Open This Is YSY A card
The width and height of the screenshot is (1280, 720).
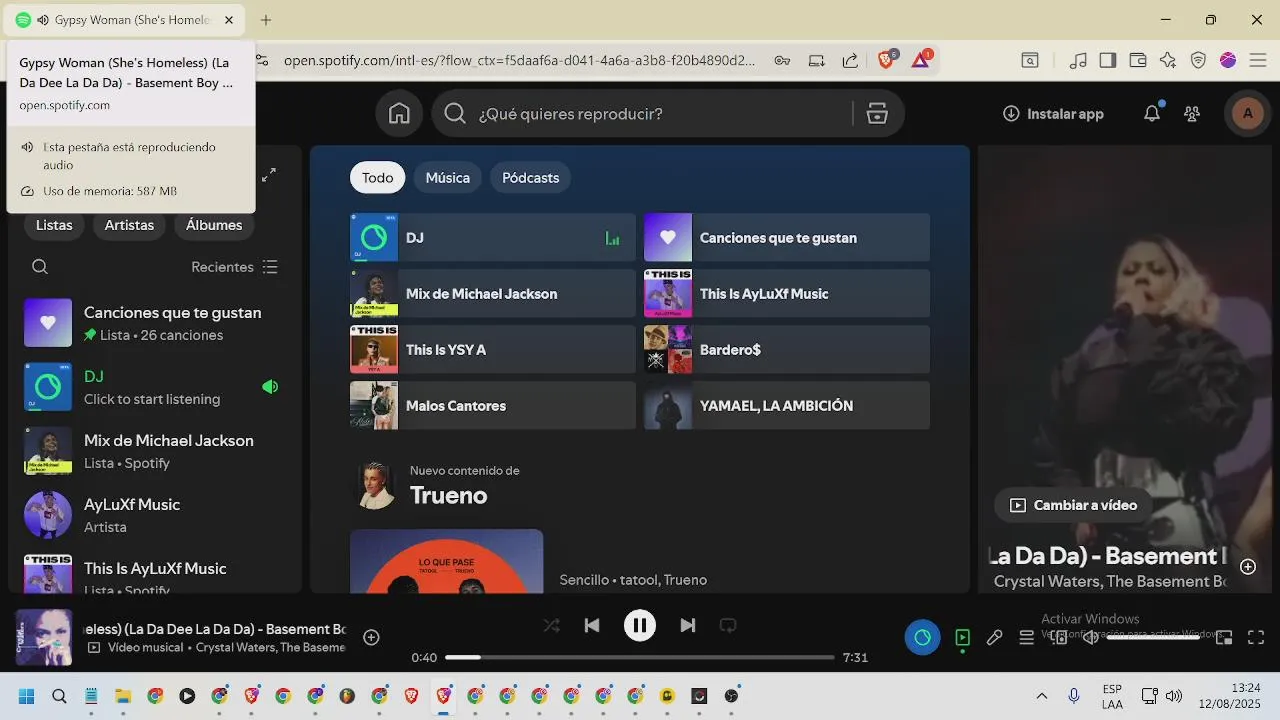point(493,350)
